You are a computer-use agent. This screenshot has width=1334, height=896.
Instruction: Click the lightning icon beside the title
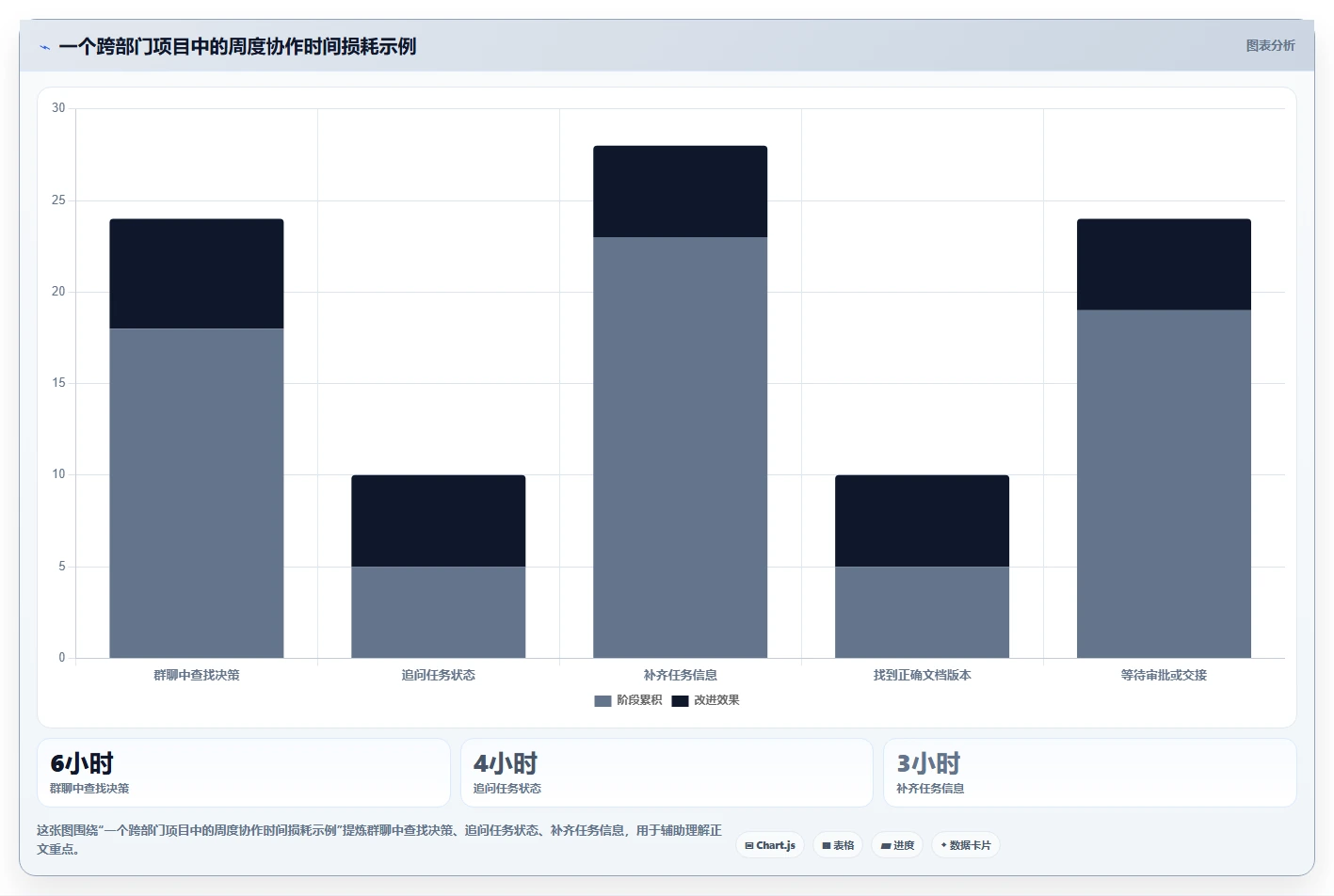point(44,47)
